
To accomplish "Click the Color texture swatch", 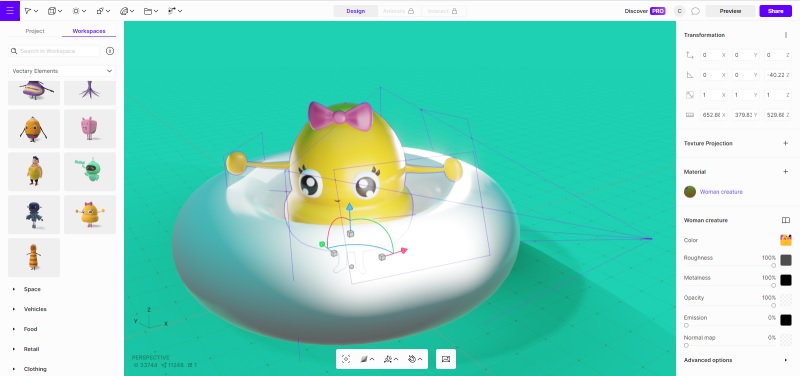I will [786, 240].
